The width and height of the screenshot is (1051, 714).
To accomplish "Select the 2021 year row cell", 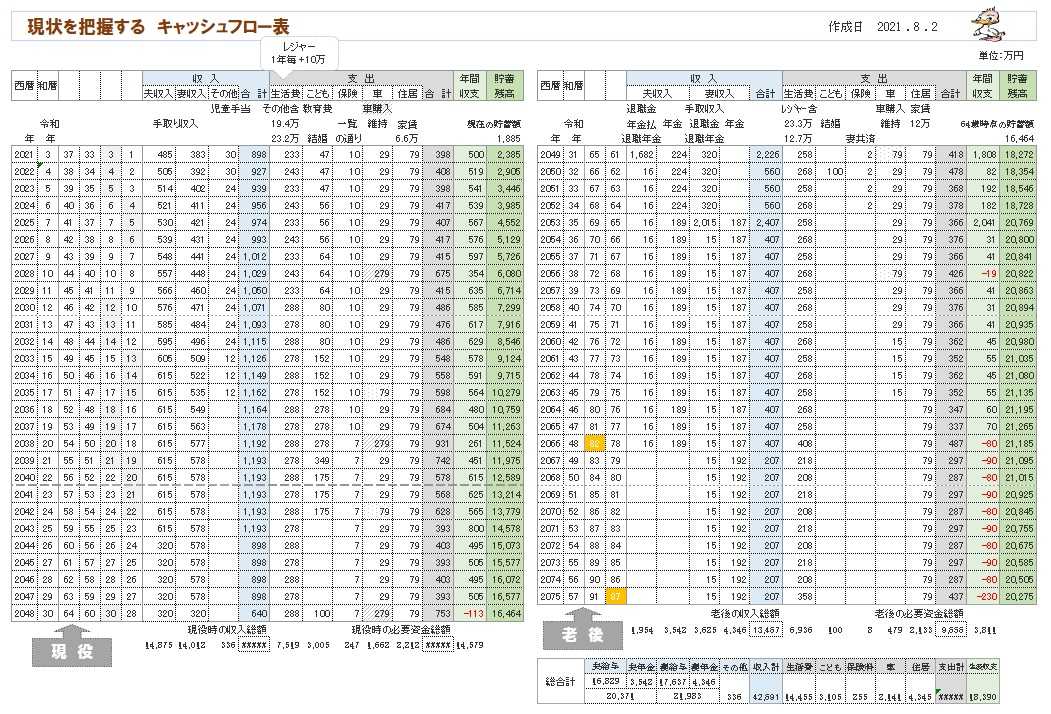I will pos(24,154).
